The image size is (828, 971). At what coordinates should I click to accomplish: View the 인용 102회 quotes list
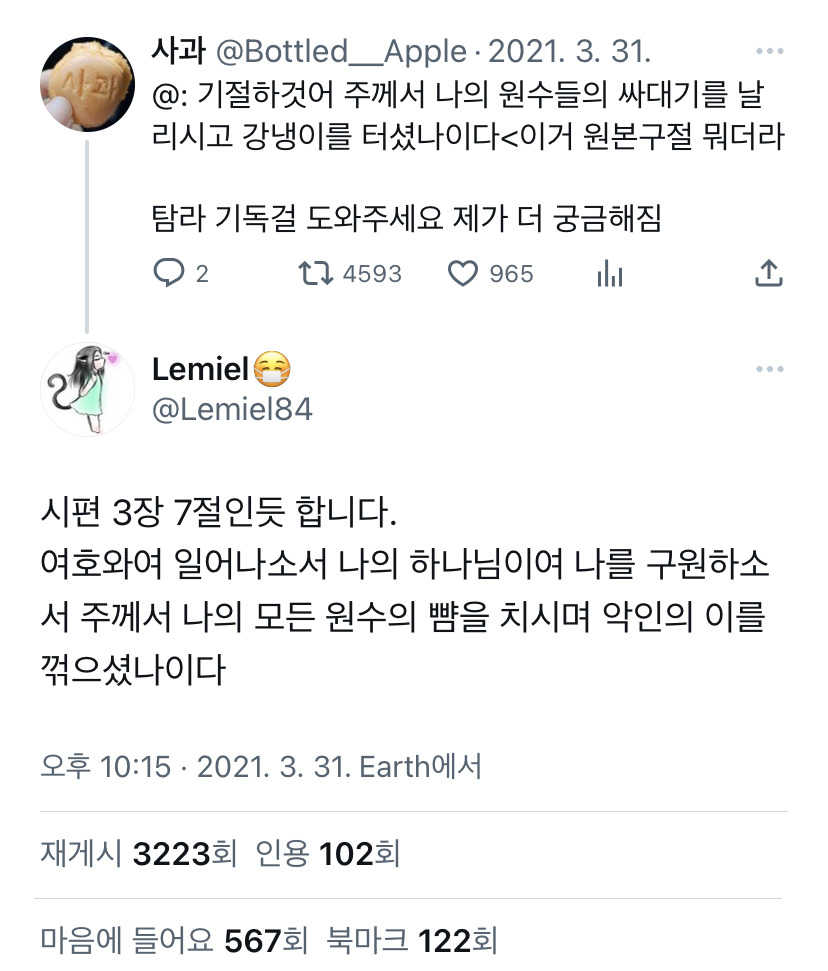point(328,853)
